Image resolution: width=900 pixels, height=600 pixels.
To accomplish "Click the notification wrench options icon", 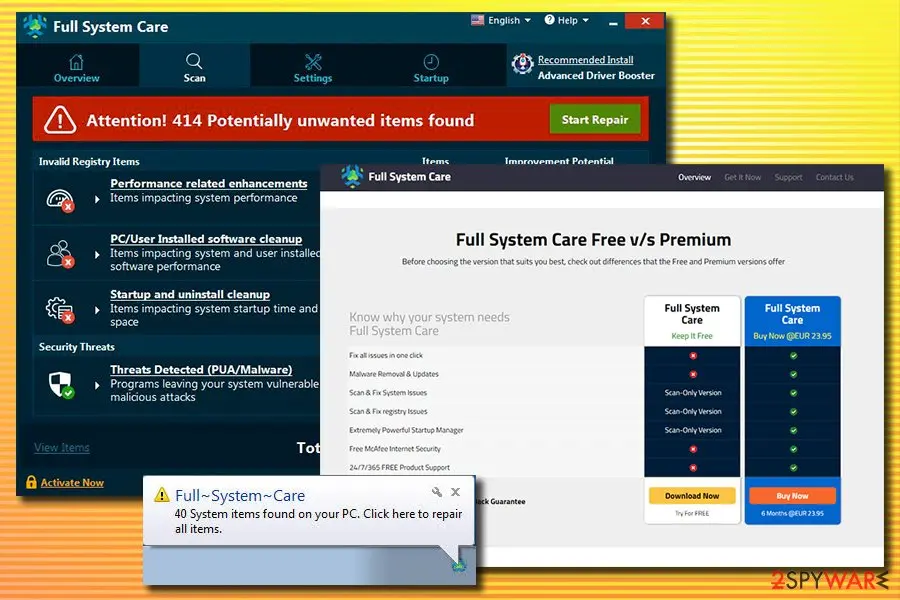I will pyautogui.click(x=437, y=492).
